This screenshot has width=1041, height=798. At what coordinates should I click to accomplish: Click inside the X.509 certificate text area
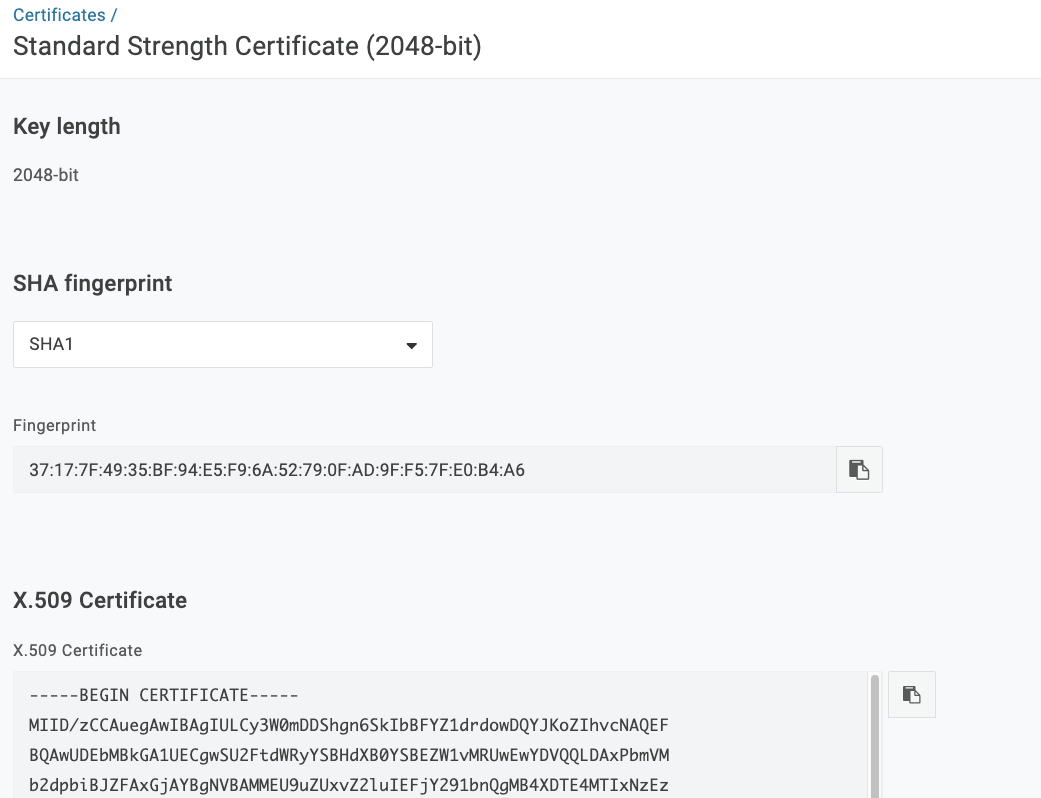(x=440, y=735)
